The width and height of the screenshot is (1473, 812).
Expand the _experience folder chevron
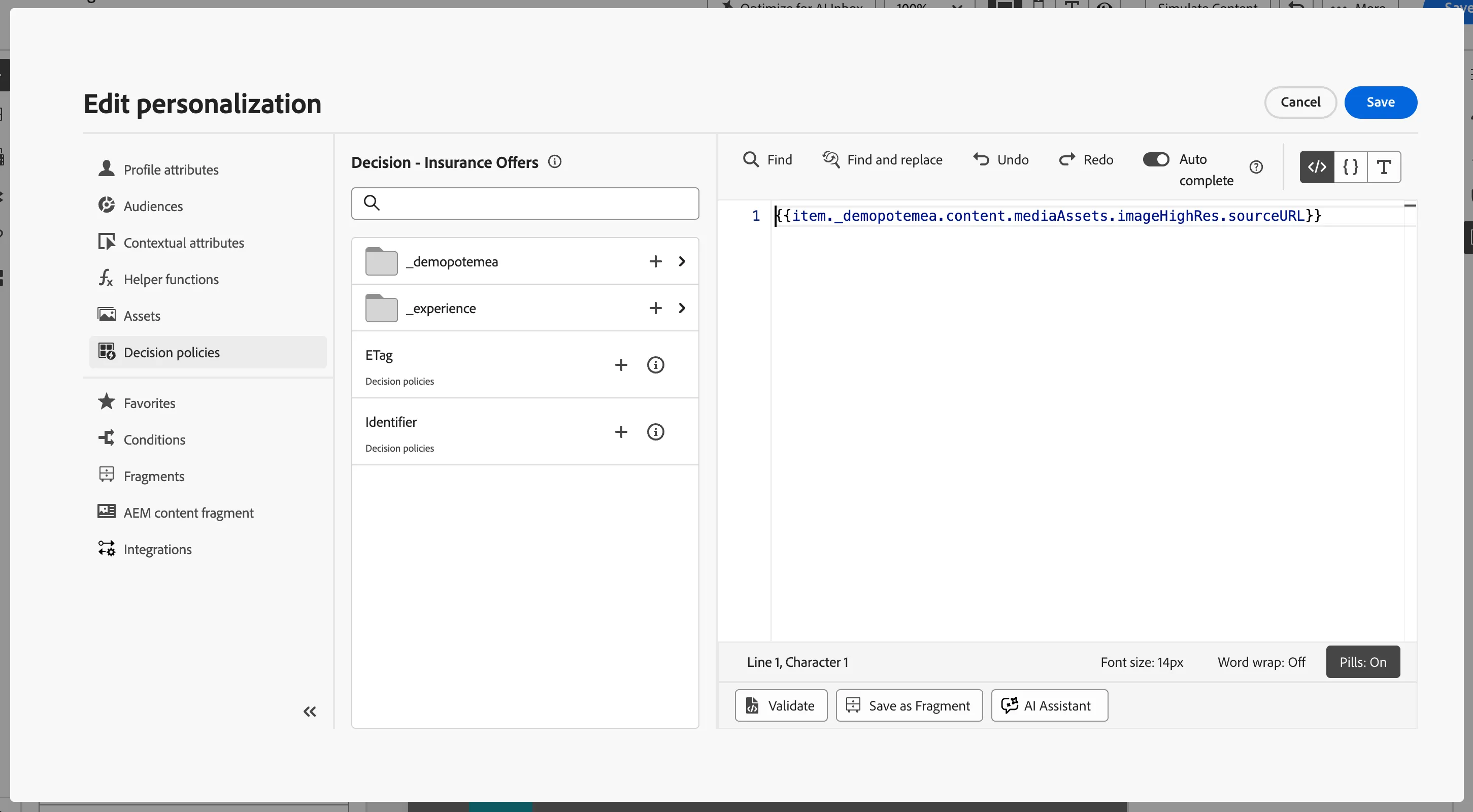click(x=682, y=308)
